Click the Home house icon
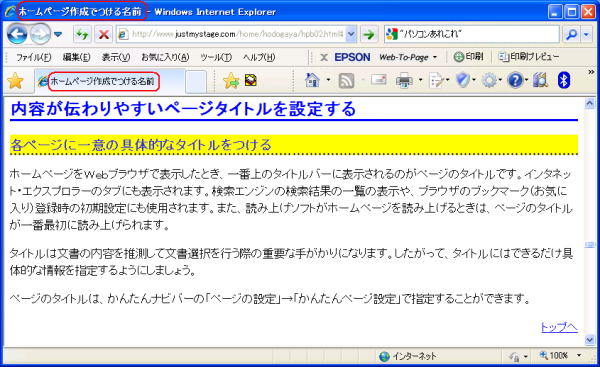 312,80
